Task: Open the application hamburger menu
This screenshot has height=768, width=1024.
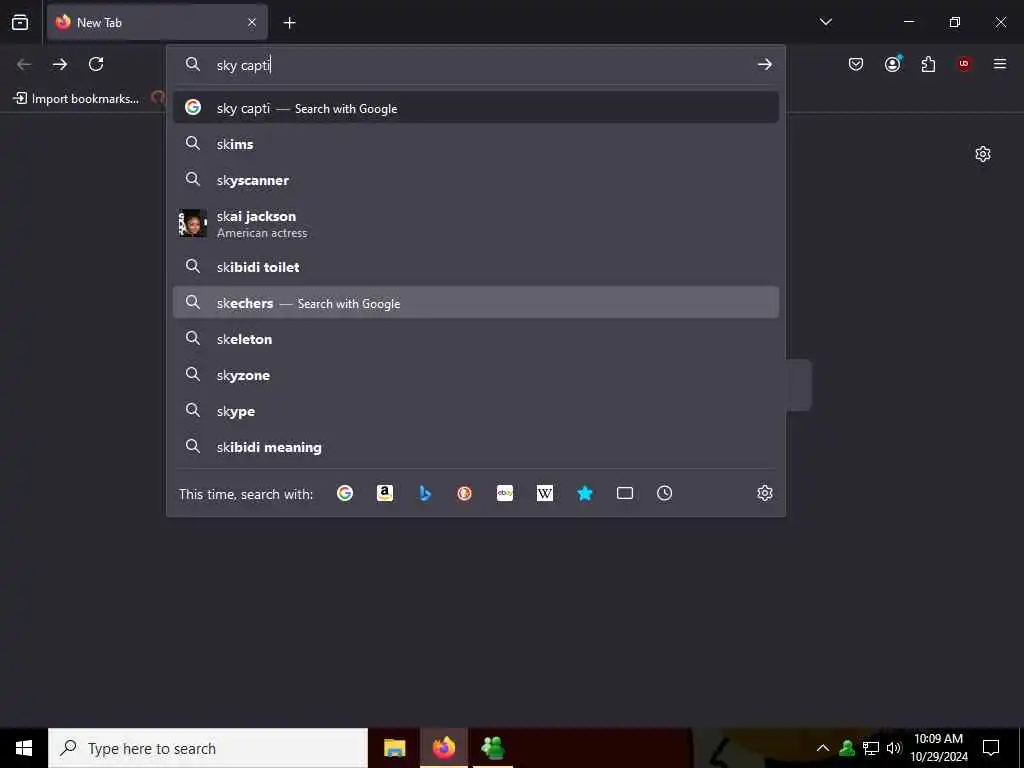Action: tap(999, 64)
